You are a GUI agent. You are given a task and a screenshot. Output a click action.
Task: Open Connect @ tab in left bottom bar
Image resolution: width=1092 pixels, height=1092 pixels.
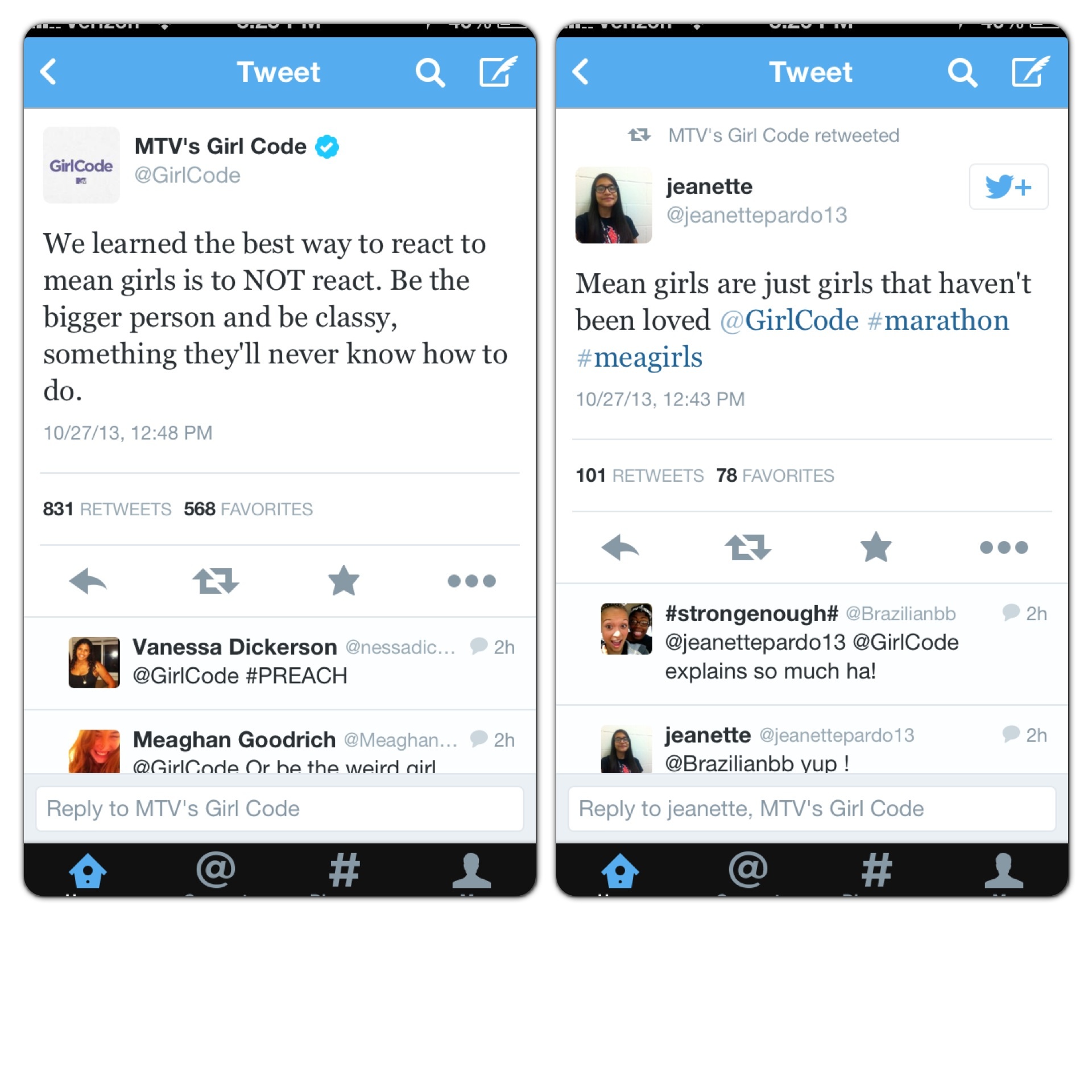[x=216, y=870]
